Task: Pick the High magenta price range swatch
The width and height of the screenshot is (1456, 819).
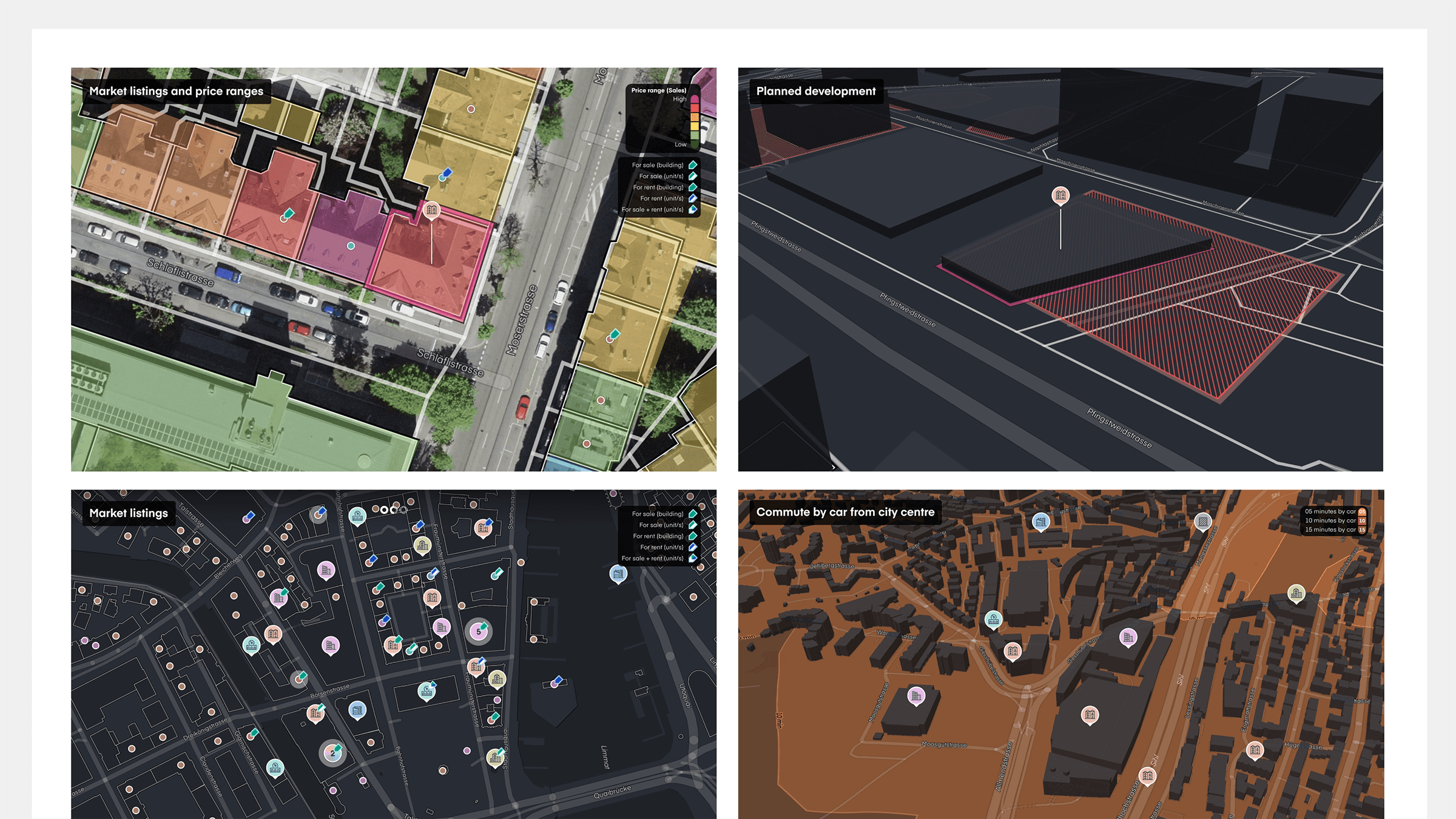Action: (x=695, y=99)
